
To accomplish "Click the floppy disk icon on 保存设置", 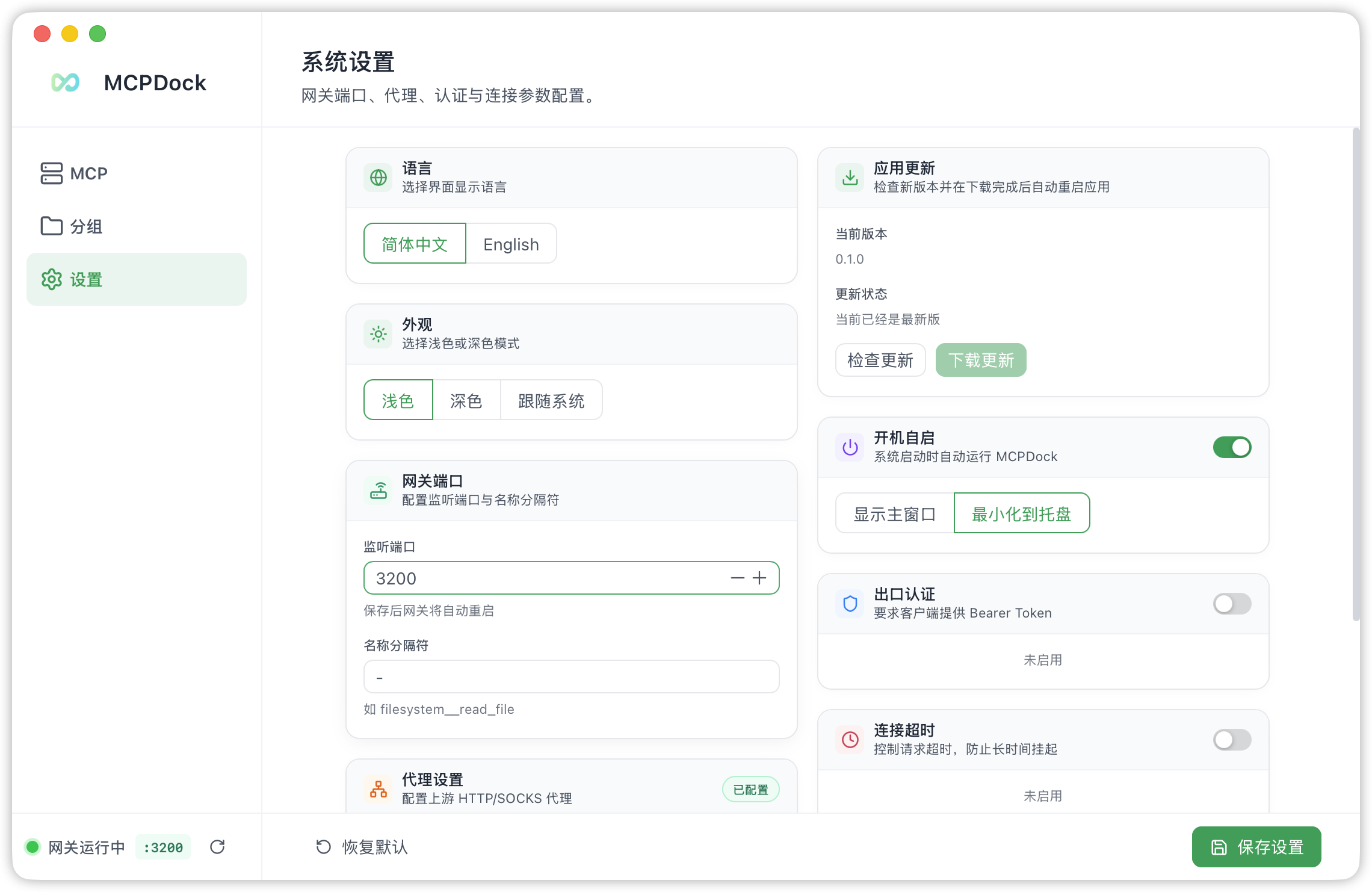I will (1219, 847).
